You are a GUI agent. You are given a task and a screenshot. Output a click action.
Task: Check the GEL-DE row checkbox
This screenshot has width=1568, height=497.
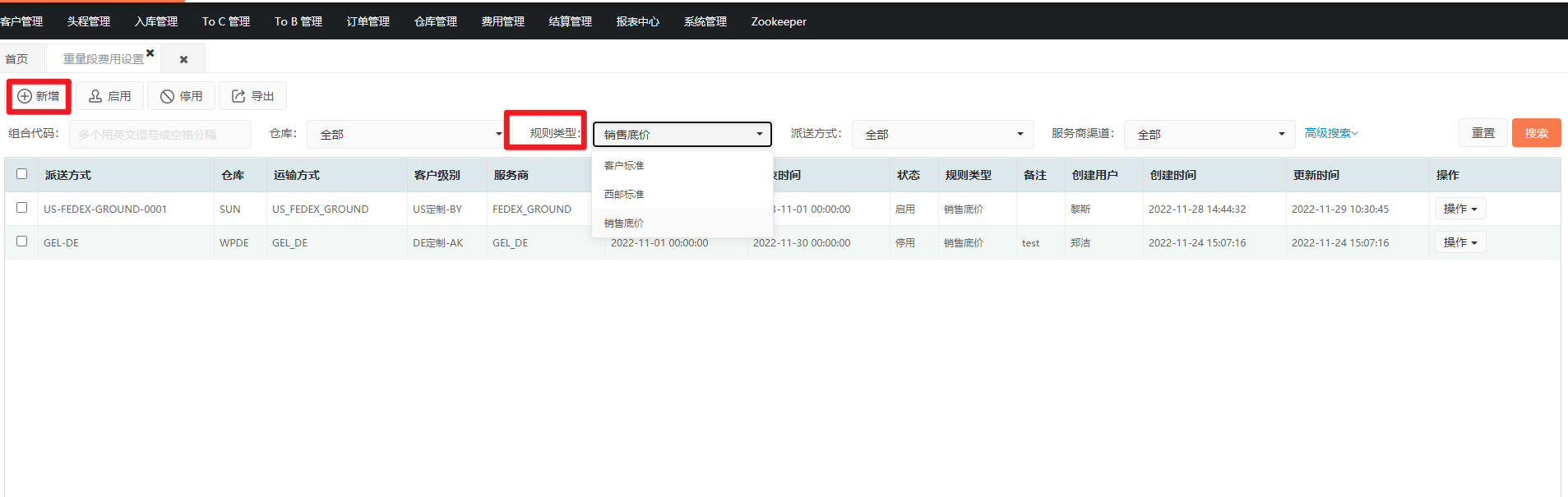[22, 242]
